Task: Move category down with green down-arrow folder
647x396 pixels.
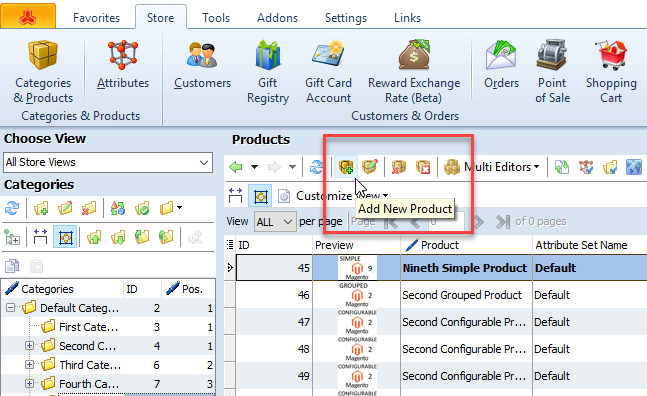Action: point(118,237)
